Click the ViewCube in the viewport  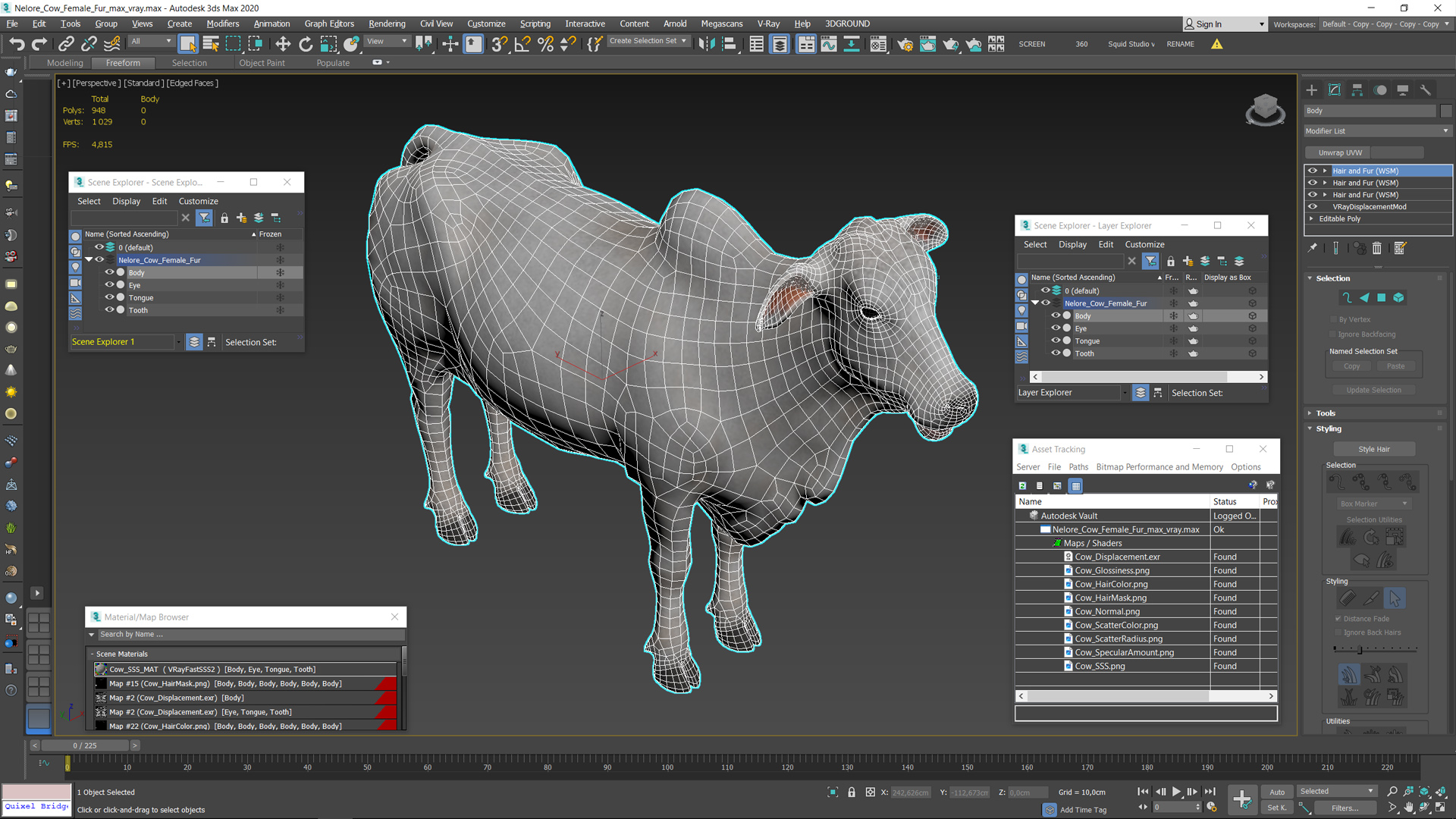[1265, 109]
